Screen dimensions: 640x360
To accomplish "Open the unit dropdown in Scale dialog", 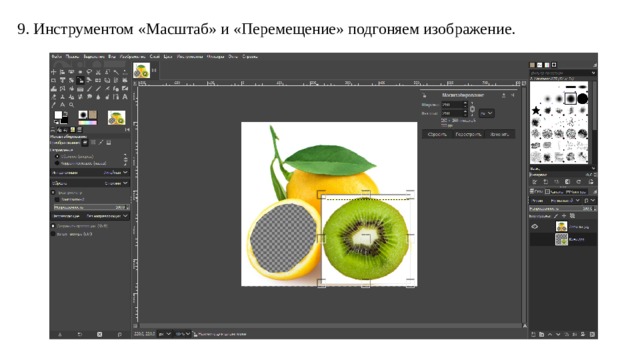I will (x=487, y=113).
